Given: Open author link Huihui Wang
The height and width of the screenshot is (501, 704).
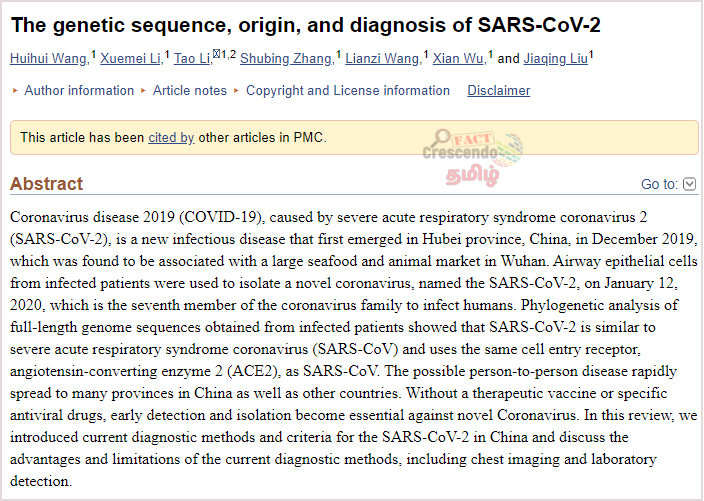Looking at the screenshot, I should pos(49,58).
